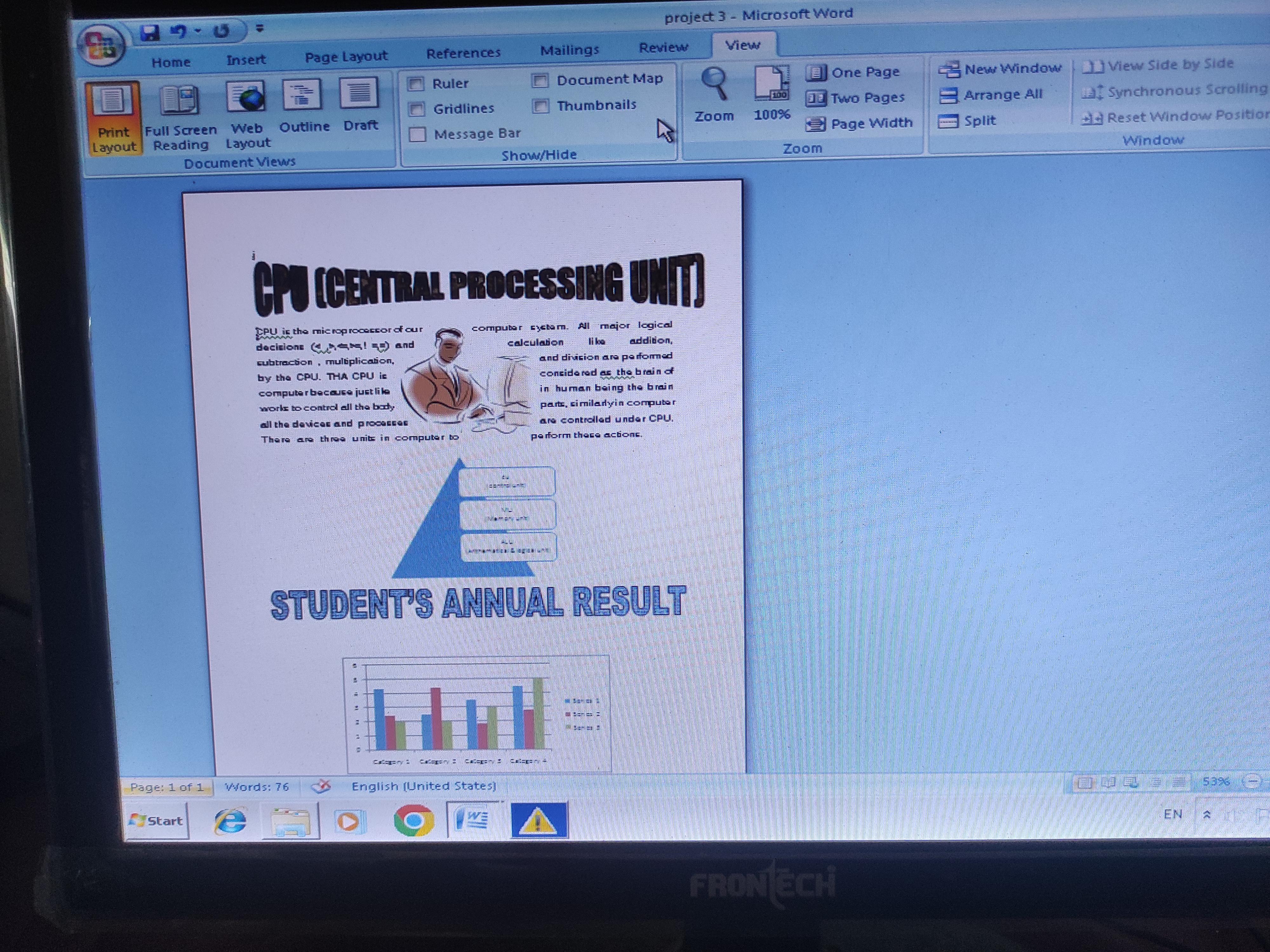Open the Page Layout tab
Screen dimensions: 1270x952
[x=346, y=57]
